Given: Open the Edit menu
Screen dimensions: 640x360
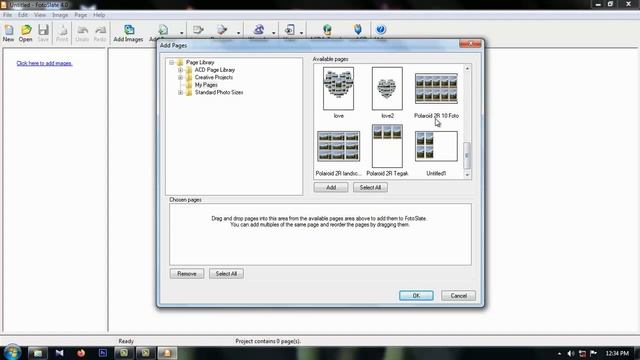Looking at the screenshot, I should pyautogui.click(x=23, y=15).
